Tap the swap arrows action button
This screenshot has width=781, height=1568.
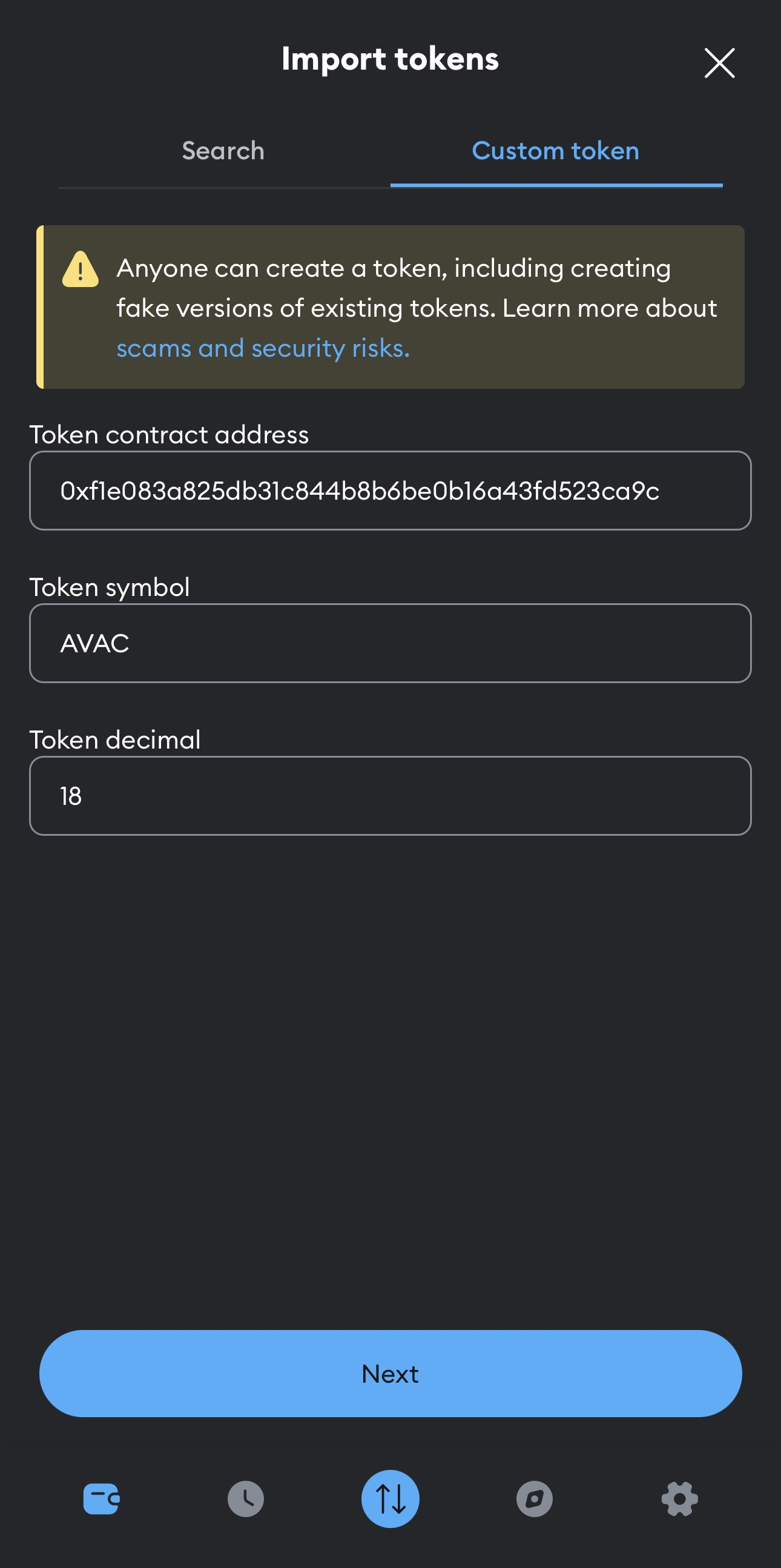[x=390, y=1498]
